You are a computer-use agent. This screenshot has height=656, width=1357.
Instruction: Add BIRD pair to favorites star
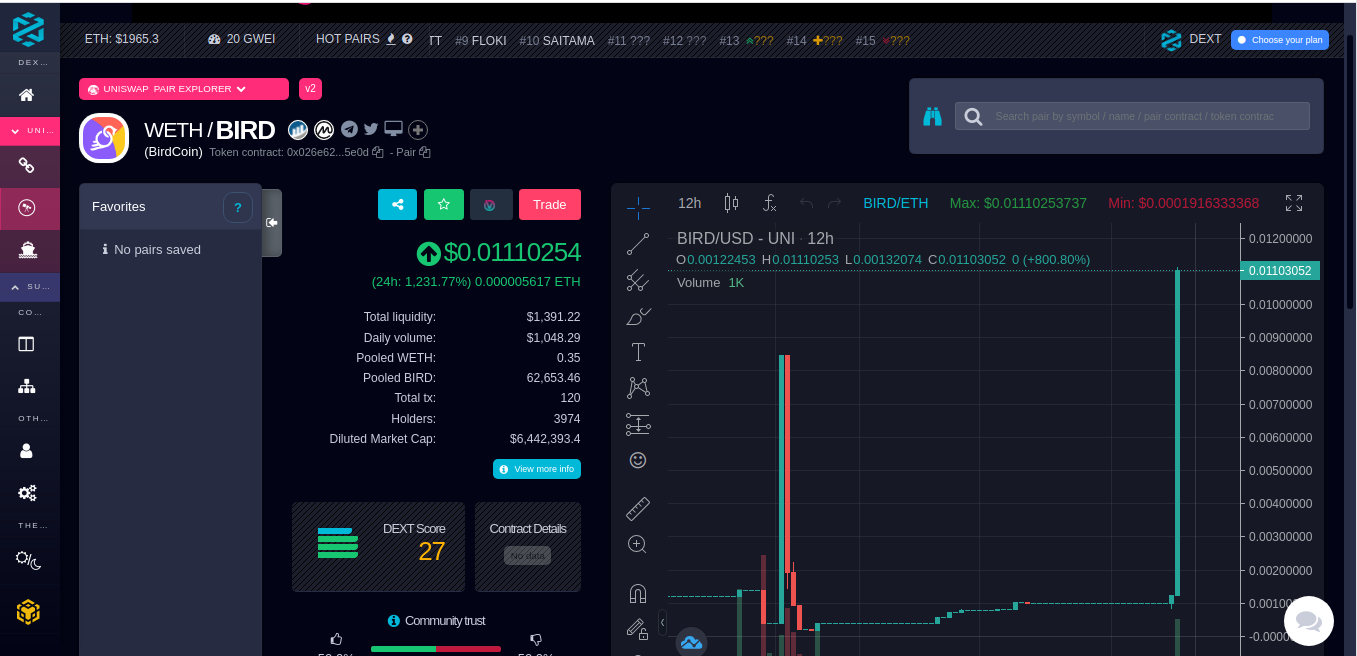[444, 204]
